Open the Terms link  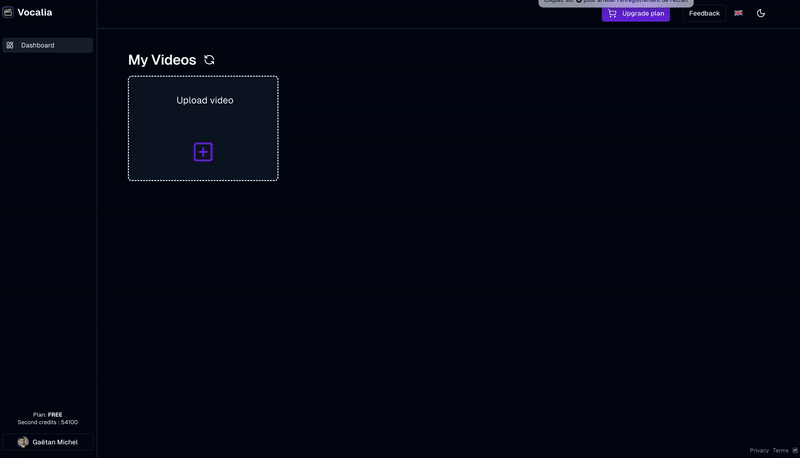click(780, 451)
